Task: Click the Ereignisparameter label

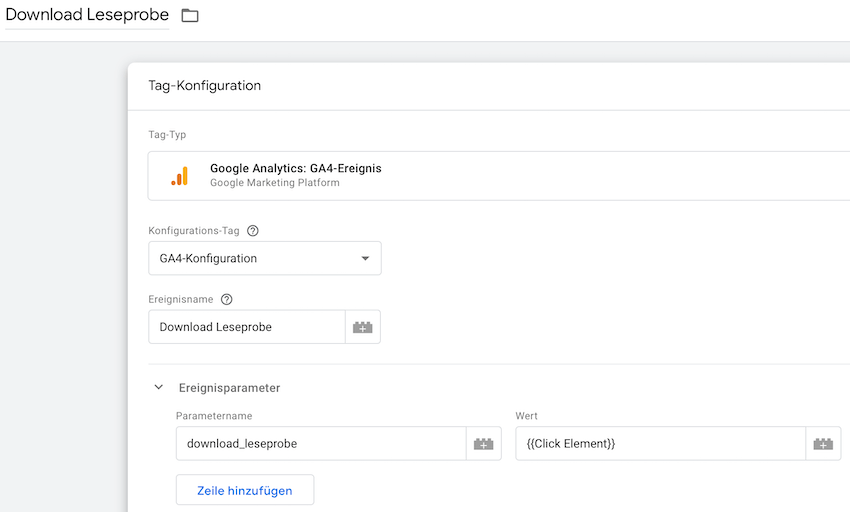Action: click(x=229, y=388)
